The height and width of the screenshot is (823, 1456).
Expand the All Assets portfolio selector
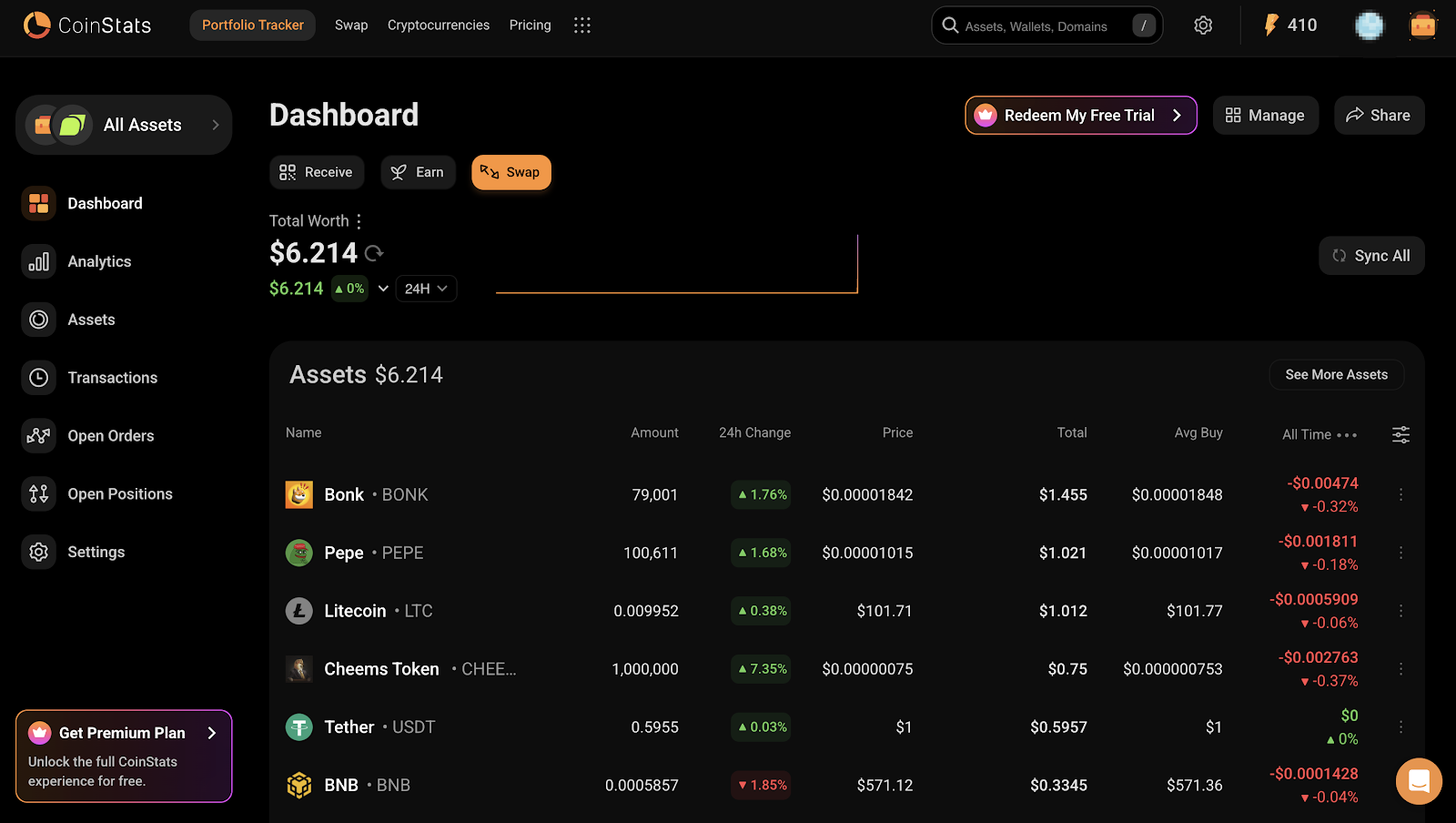pyautogui.click(x=124, y=125)
